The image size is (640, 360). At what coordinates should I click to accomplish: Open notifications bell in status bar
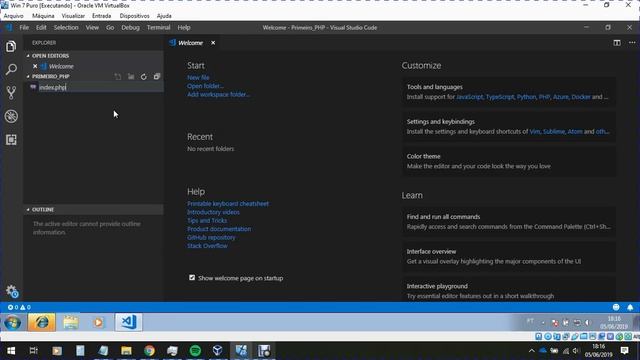[x=630, y=307]
